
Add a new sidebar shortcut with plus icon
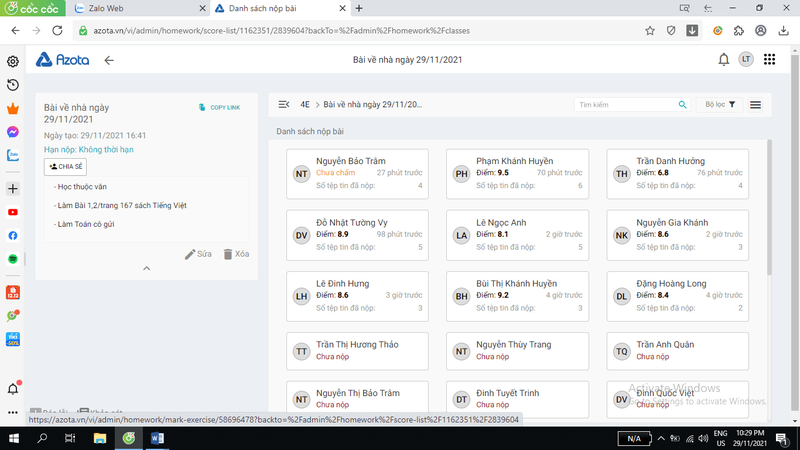coord(13,188)
